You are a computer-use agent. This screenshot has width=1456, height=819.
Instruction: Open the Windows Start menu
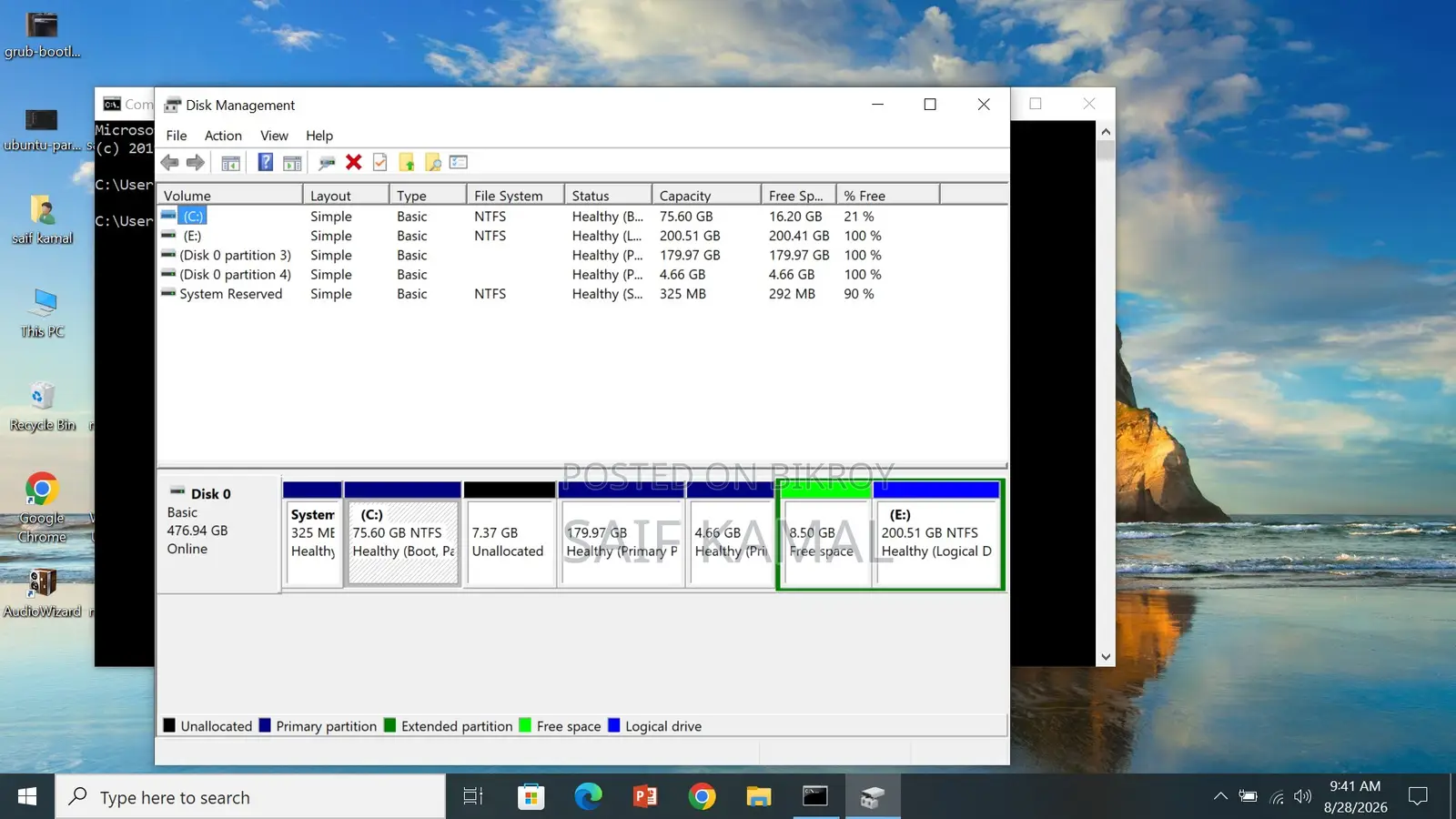[27, 797]
